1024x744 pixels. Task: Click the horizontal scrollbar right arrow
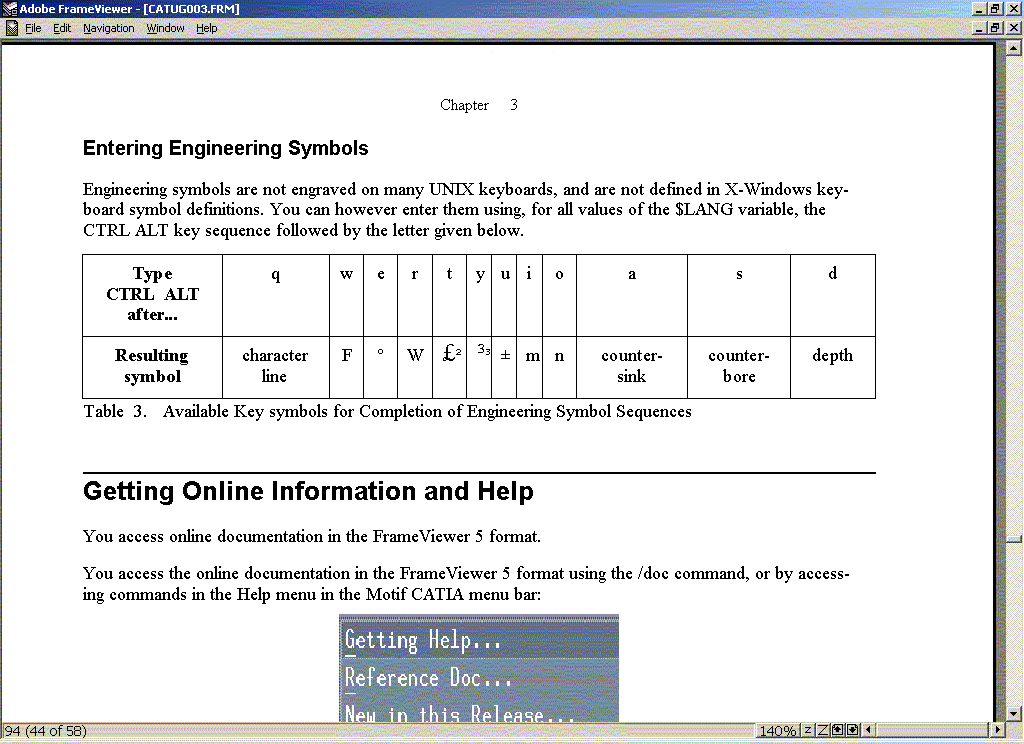pos(997,730)
